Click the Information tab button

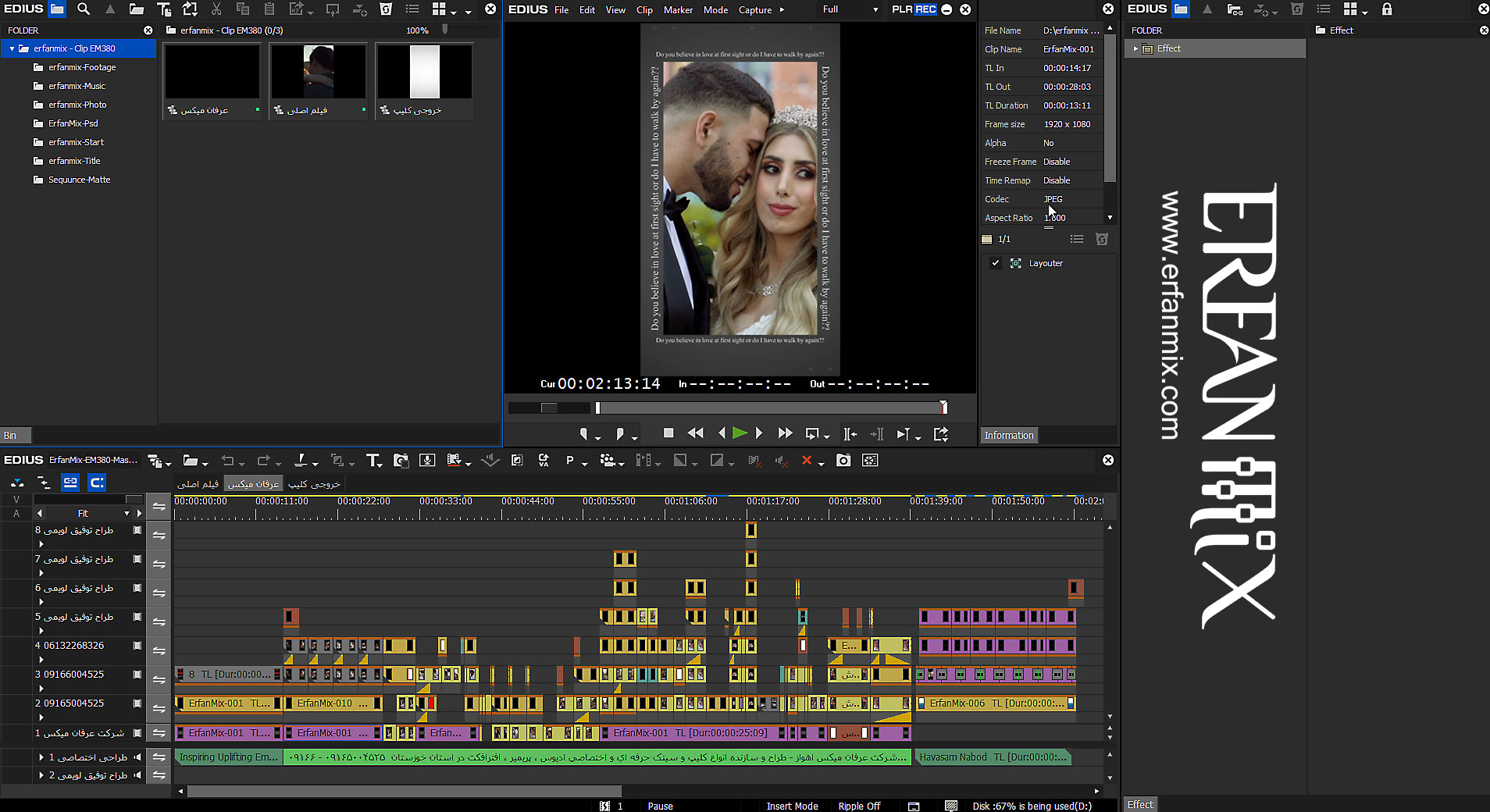point(1008,436)
